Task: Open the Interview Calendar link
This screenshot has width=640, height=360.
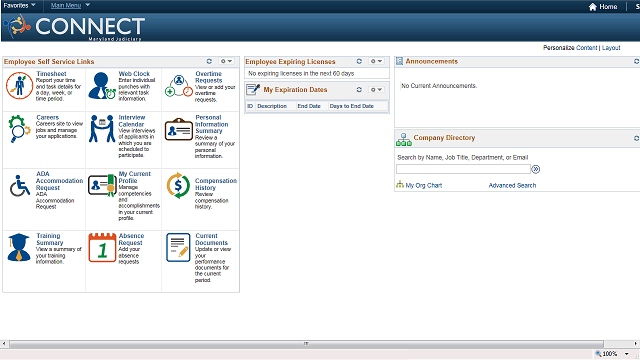Action: [132, 121]
